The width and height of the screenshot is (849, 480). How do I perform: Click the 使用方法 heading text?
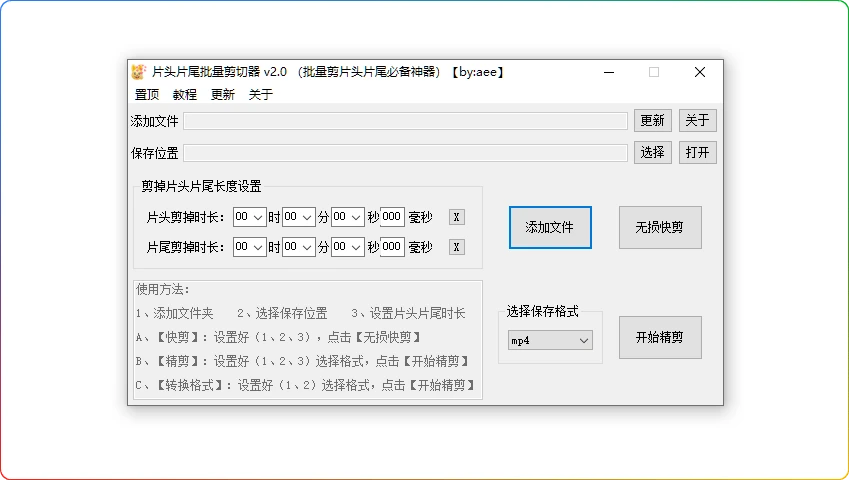(x=162, y=290)
